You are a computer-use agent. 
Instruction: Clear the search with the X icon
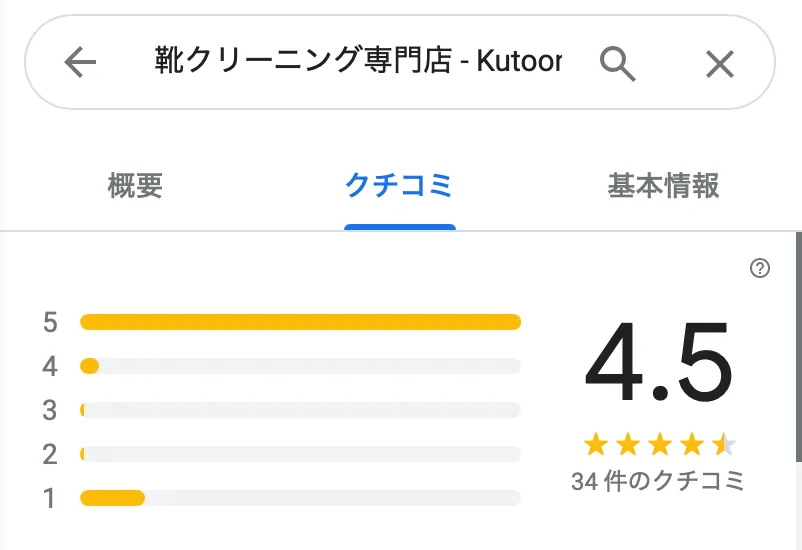coord(720,64)
